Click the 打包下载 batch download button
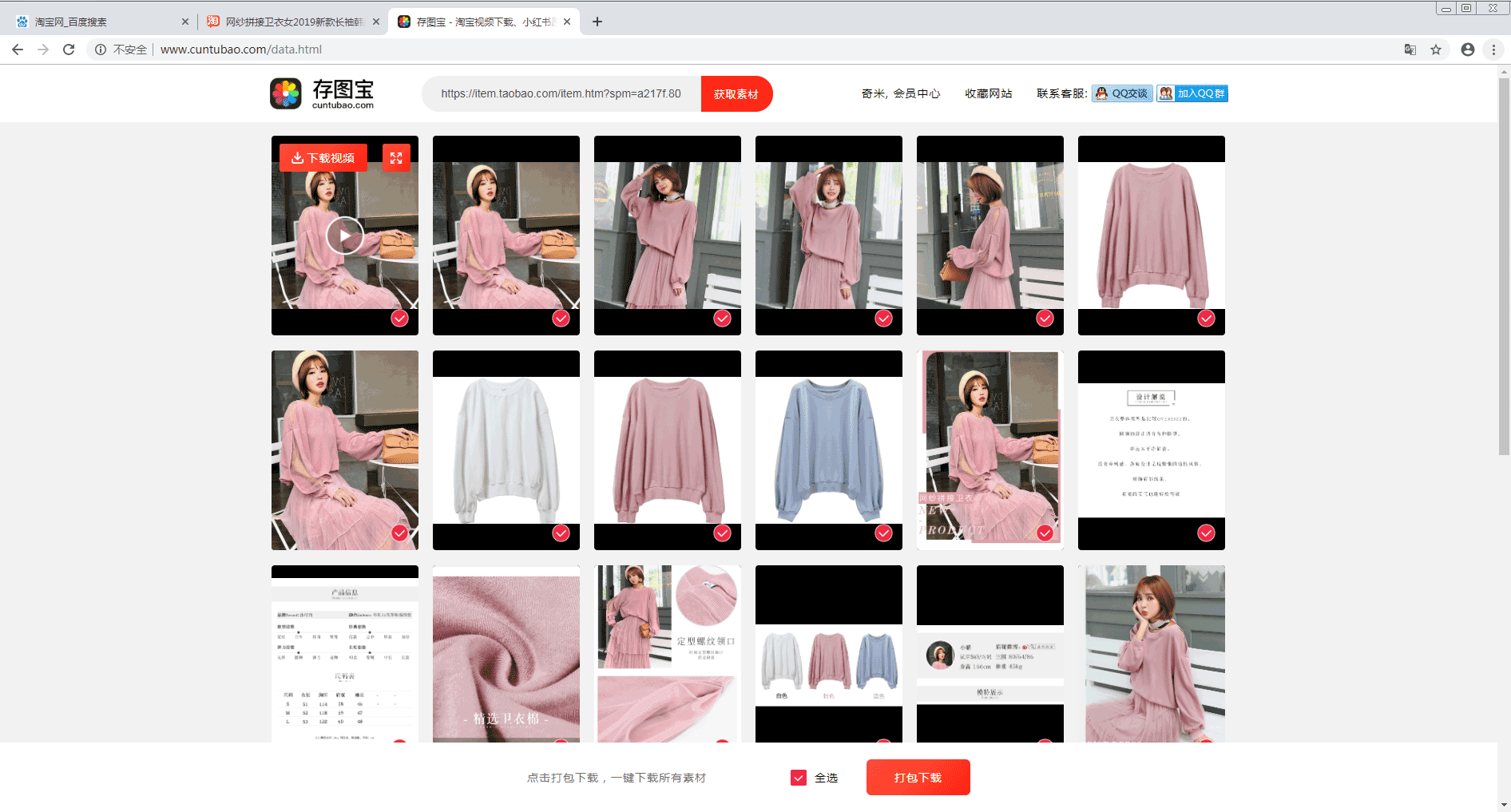 pyautogui.click(x=918, y=778)
